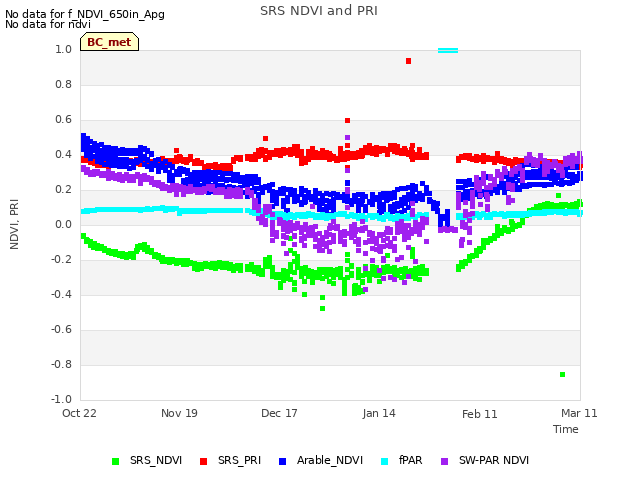The height and width of the screenshot is (480, 640).
Task: Click the green SRS_NDVI legend swatch
Action: tap(116, 461)
